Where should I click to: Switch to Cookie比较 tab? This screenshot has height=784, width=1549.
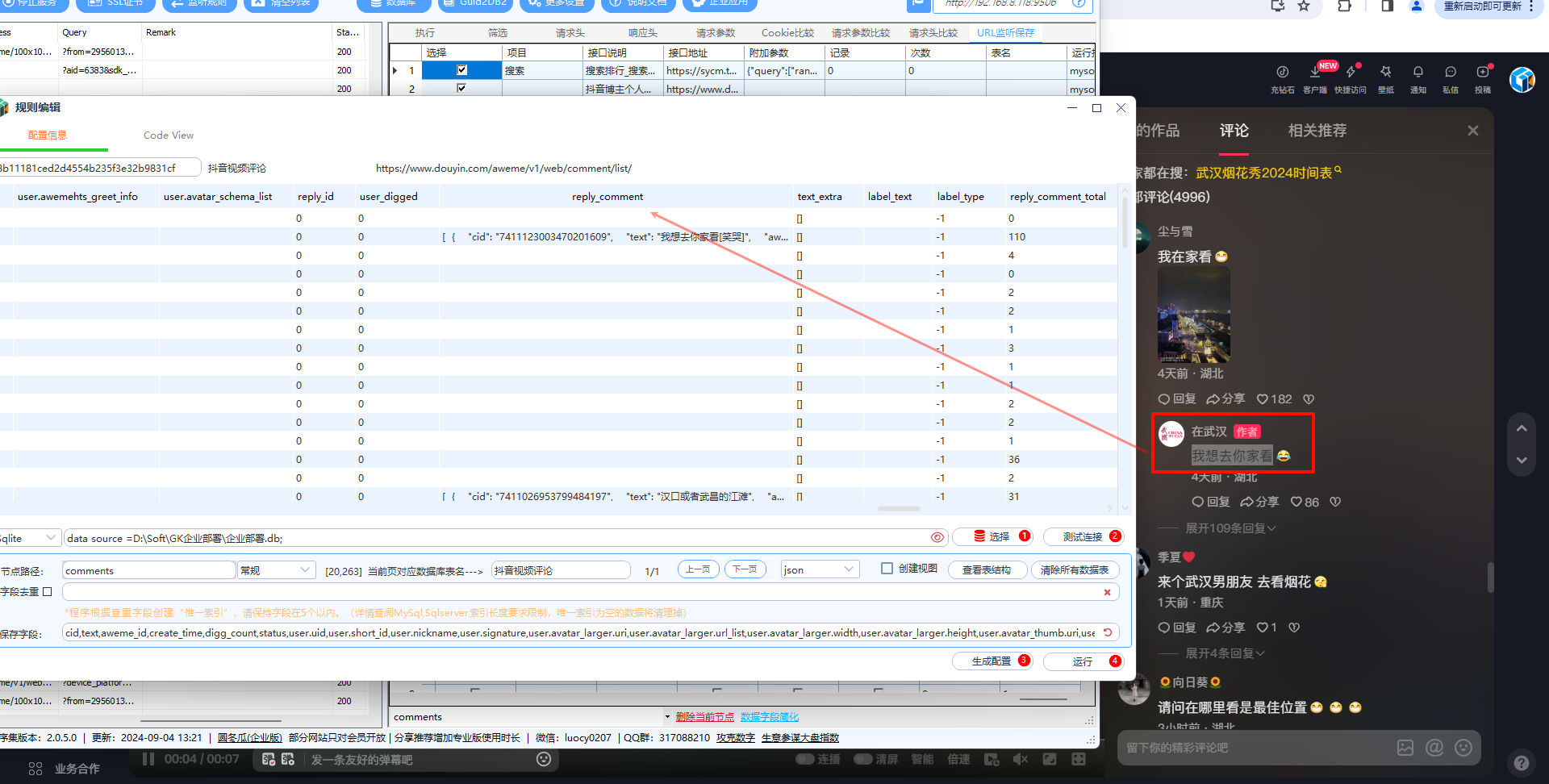(787, 33)
